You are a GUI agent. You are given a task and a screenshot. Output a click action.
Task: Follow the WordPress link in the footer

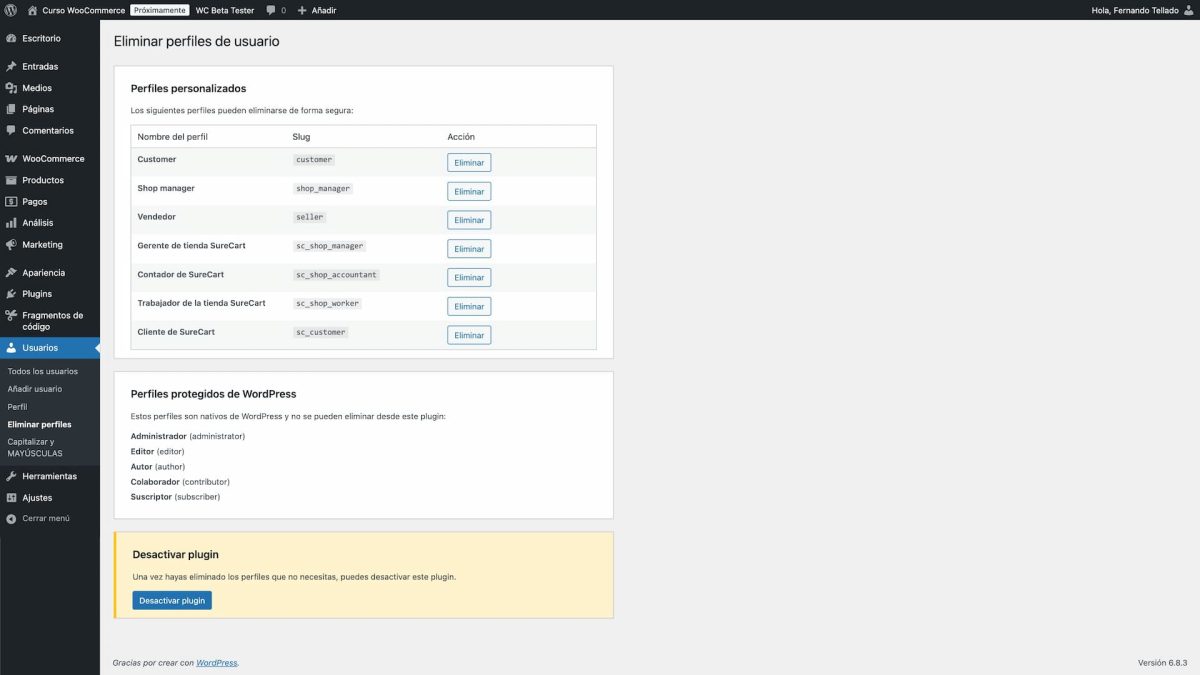click(216, 661)
